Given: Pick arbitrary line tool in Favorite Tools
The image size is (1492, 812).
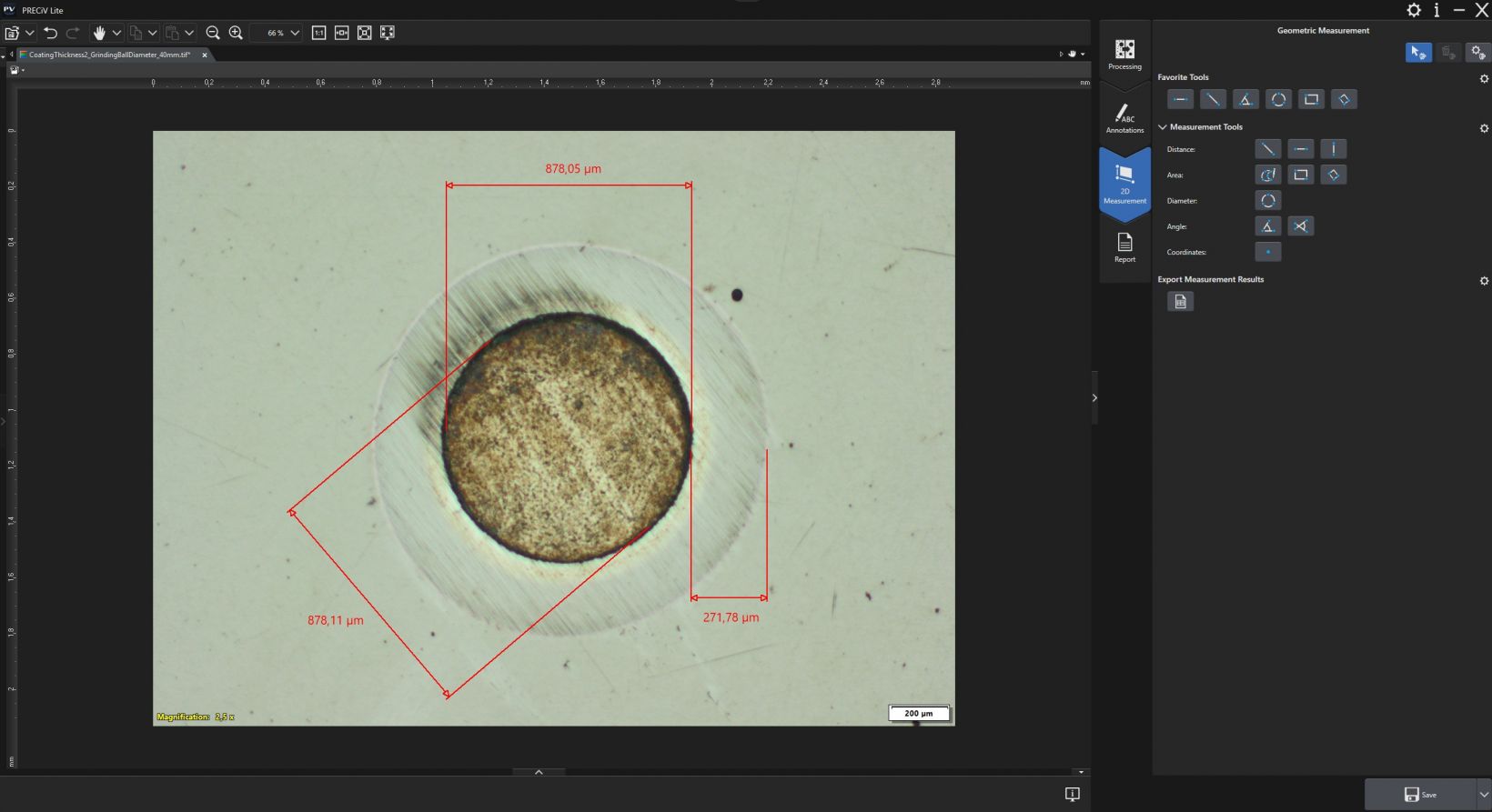Looking at the screenshot, I should (1213, 99).
